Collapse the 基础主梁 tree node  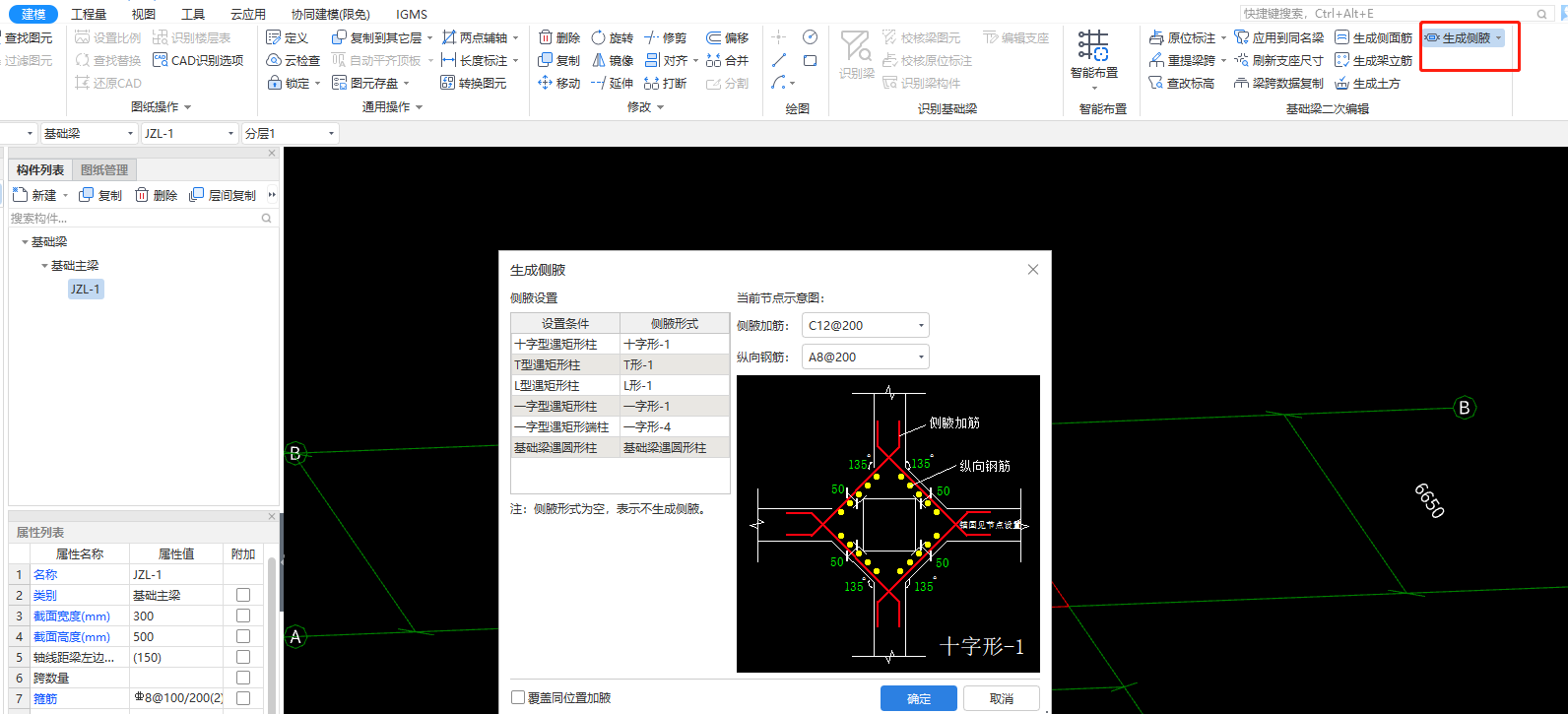44,266
